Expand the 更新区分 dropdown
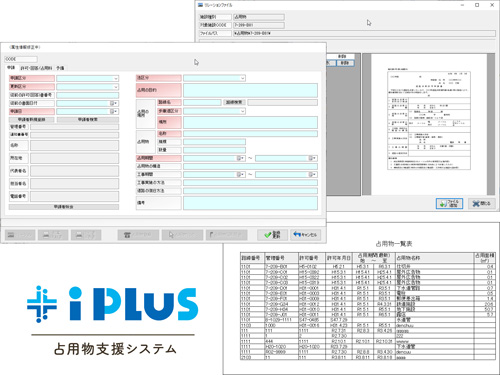 point(116,87)
